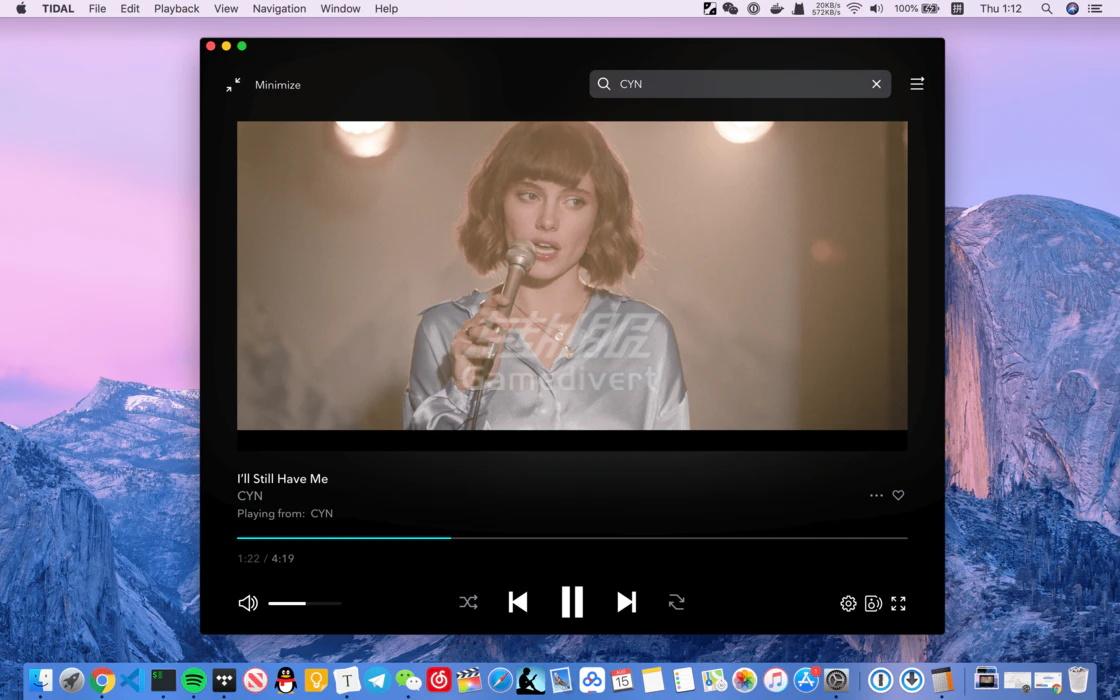Open the File menu
Viewport: 1120px width, 700px height.
[x=97, y=9]
